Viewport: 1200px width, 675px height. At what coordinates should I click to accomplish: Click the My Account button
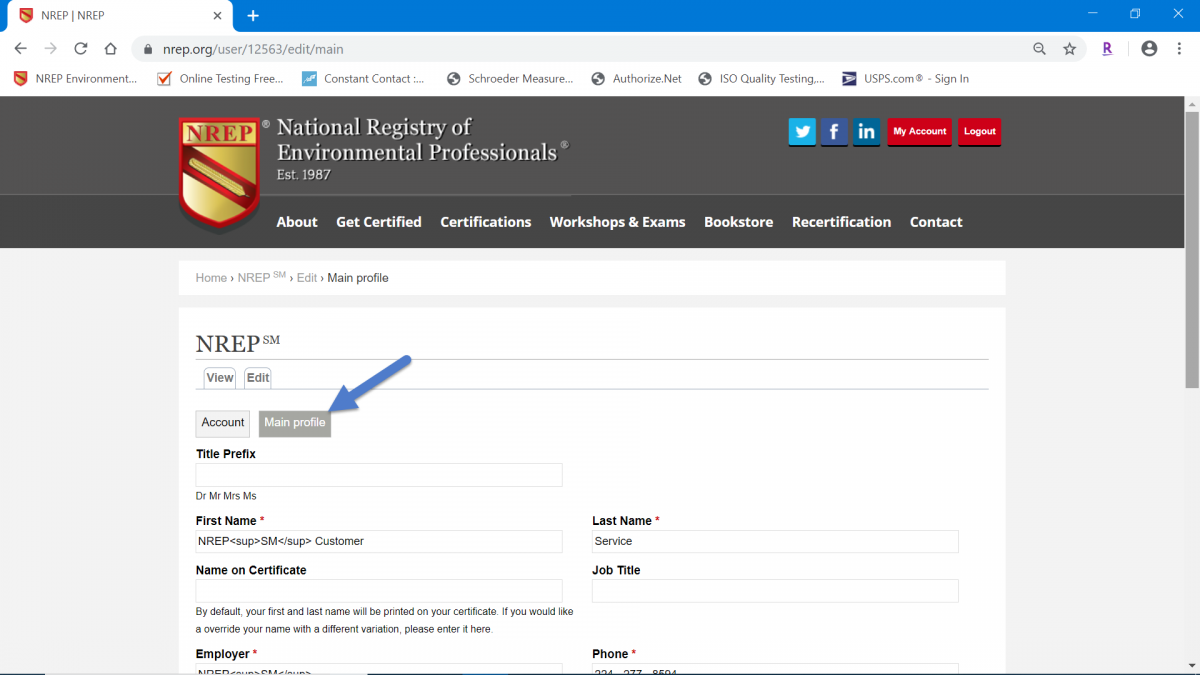[x=919, y=132]
